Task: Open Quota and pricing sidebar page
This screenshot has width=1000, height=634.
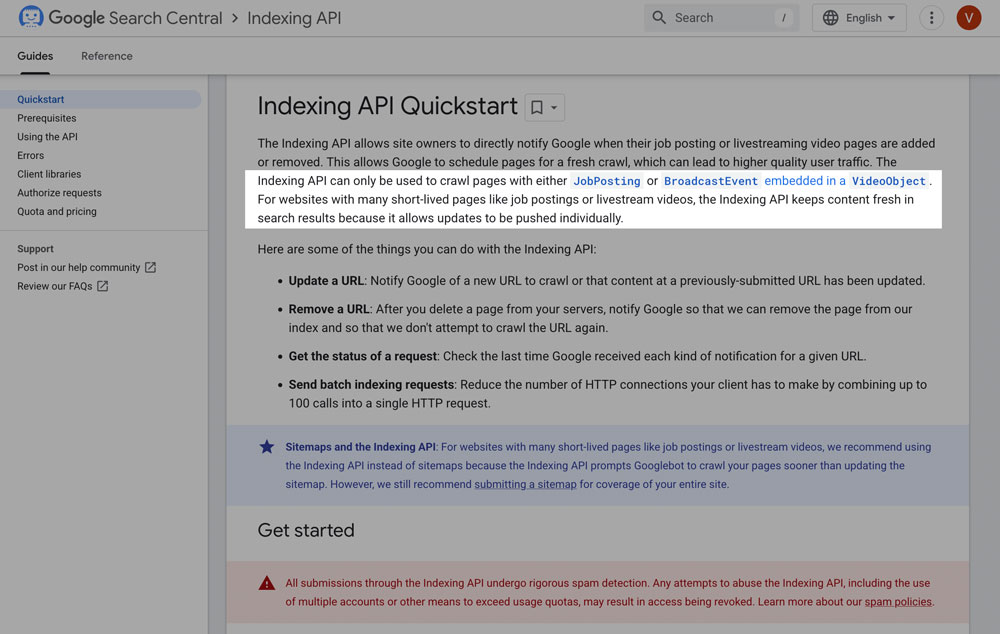Action: [57, 211]
